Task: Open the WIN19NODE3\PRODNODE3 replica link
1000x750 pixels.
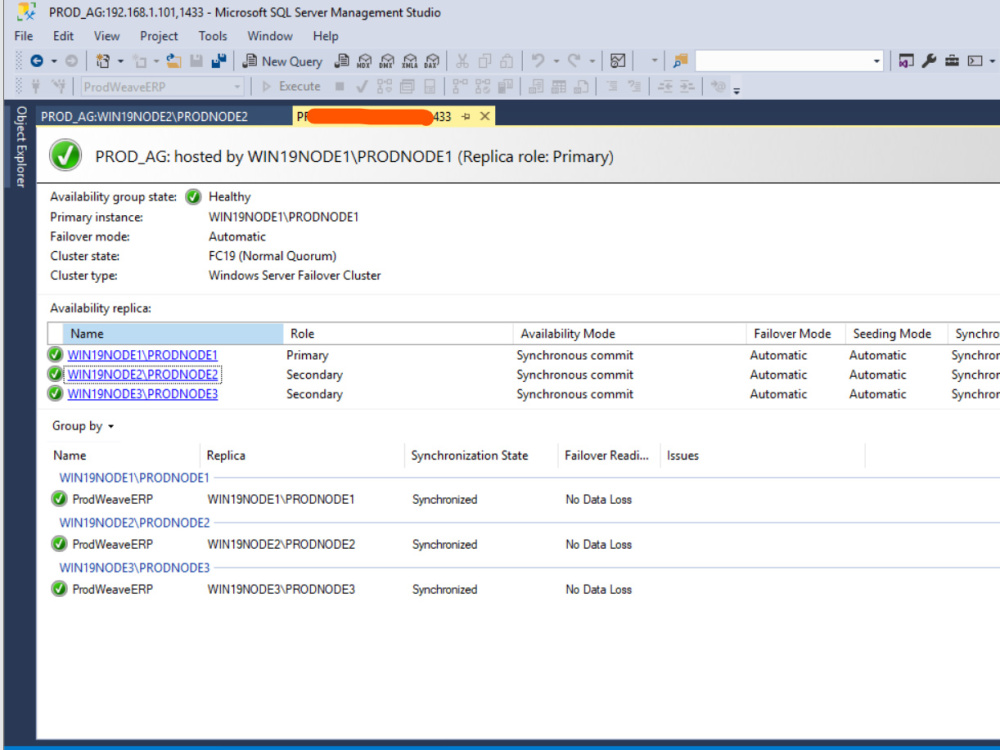Action: 142,394
